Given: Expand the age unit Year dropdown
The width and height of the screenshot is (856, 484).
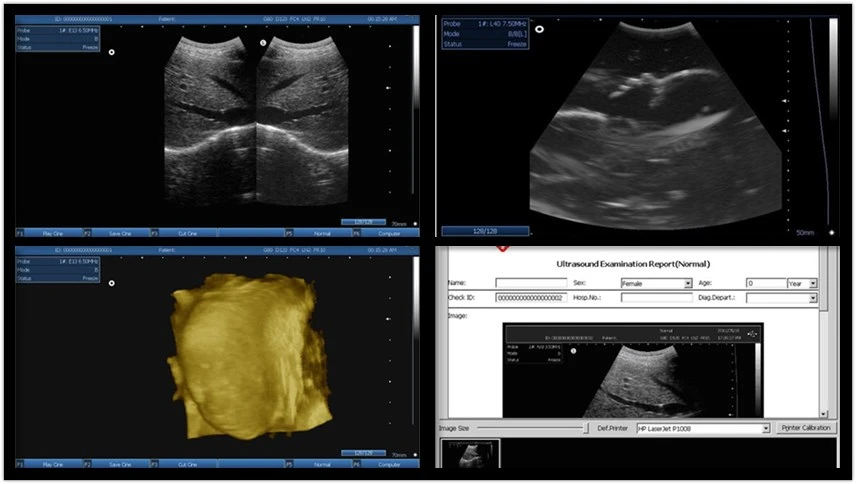Looking at the screenshot, I should [812, 284].
